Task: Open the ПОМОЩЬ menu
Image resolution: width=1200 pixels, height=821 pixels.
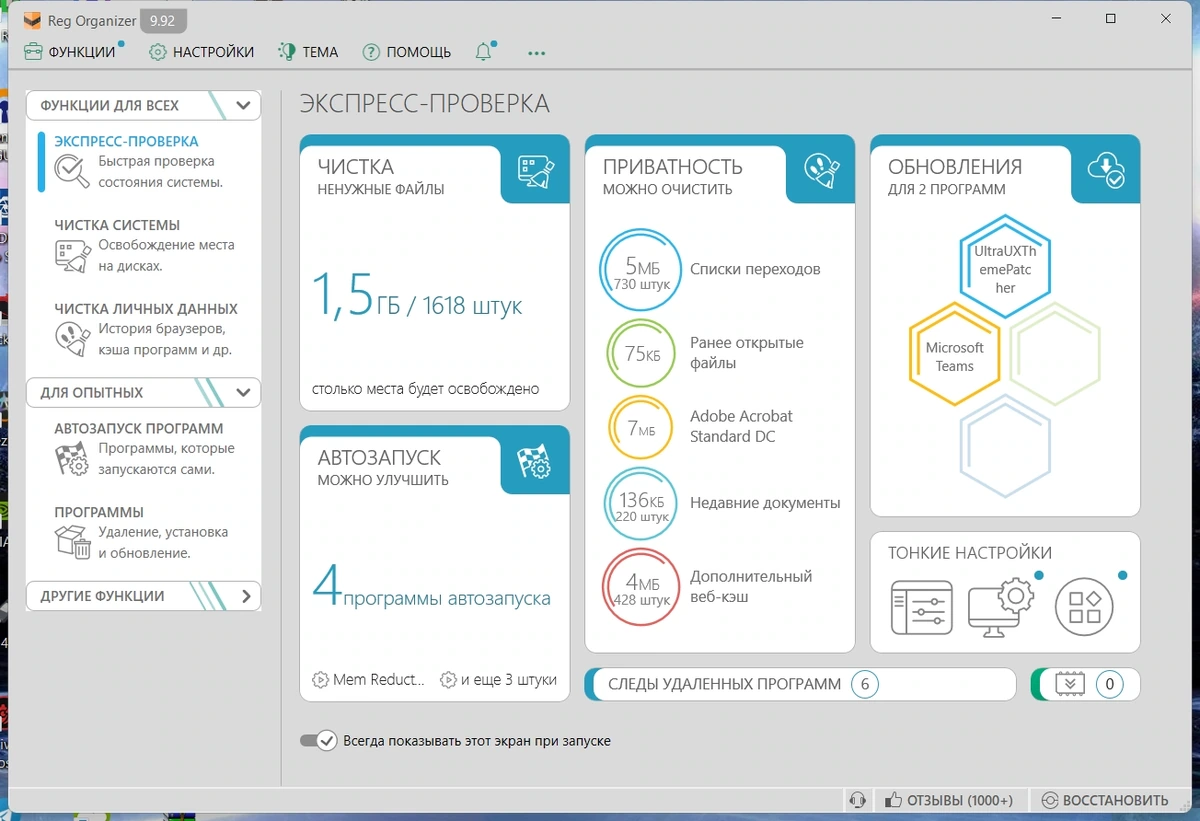Action: [407, 52]
